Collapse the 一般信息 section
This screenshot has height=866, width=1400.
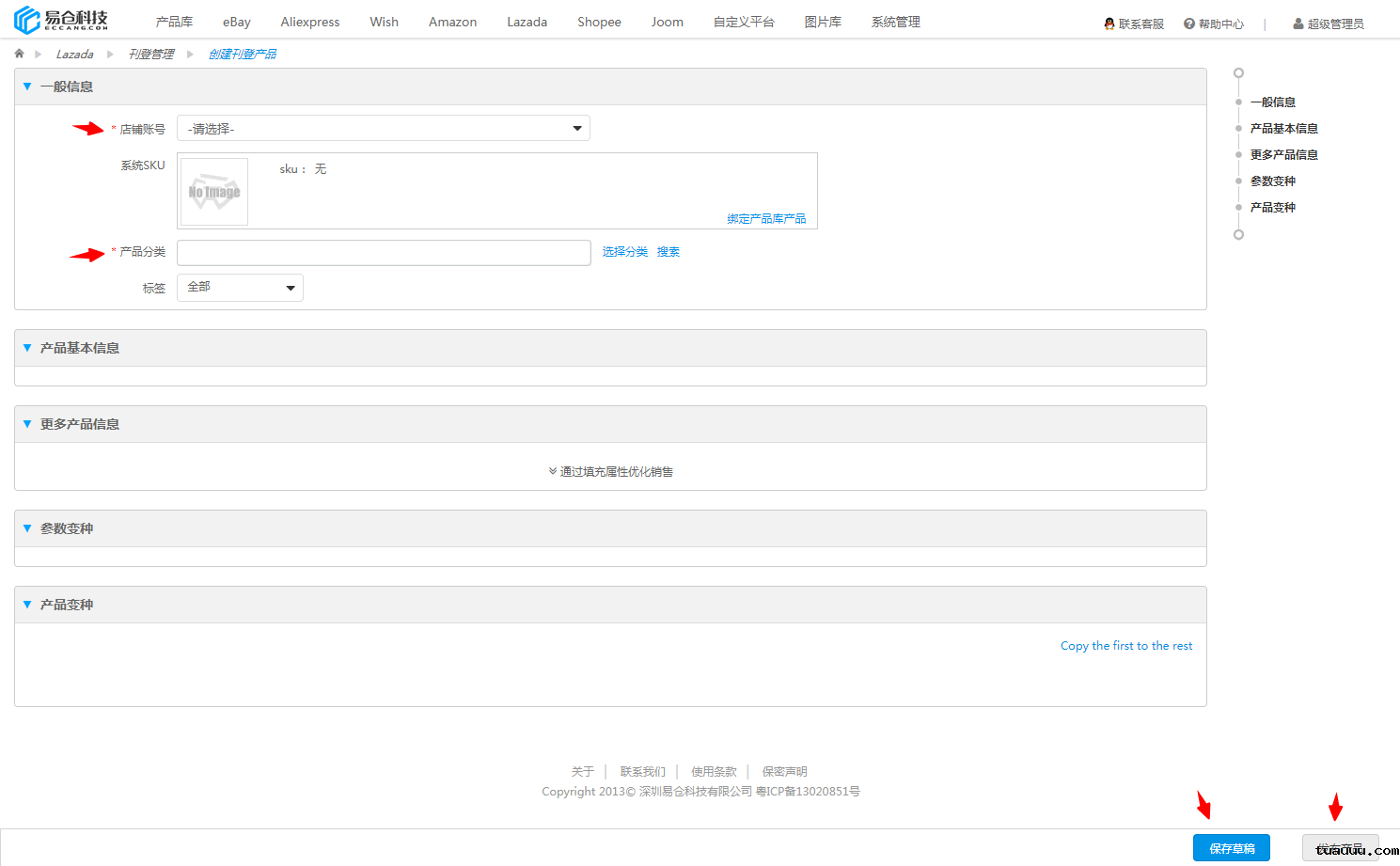(27, 87)
